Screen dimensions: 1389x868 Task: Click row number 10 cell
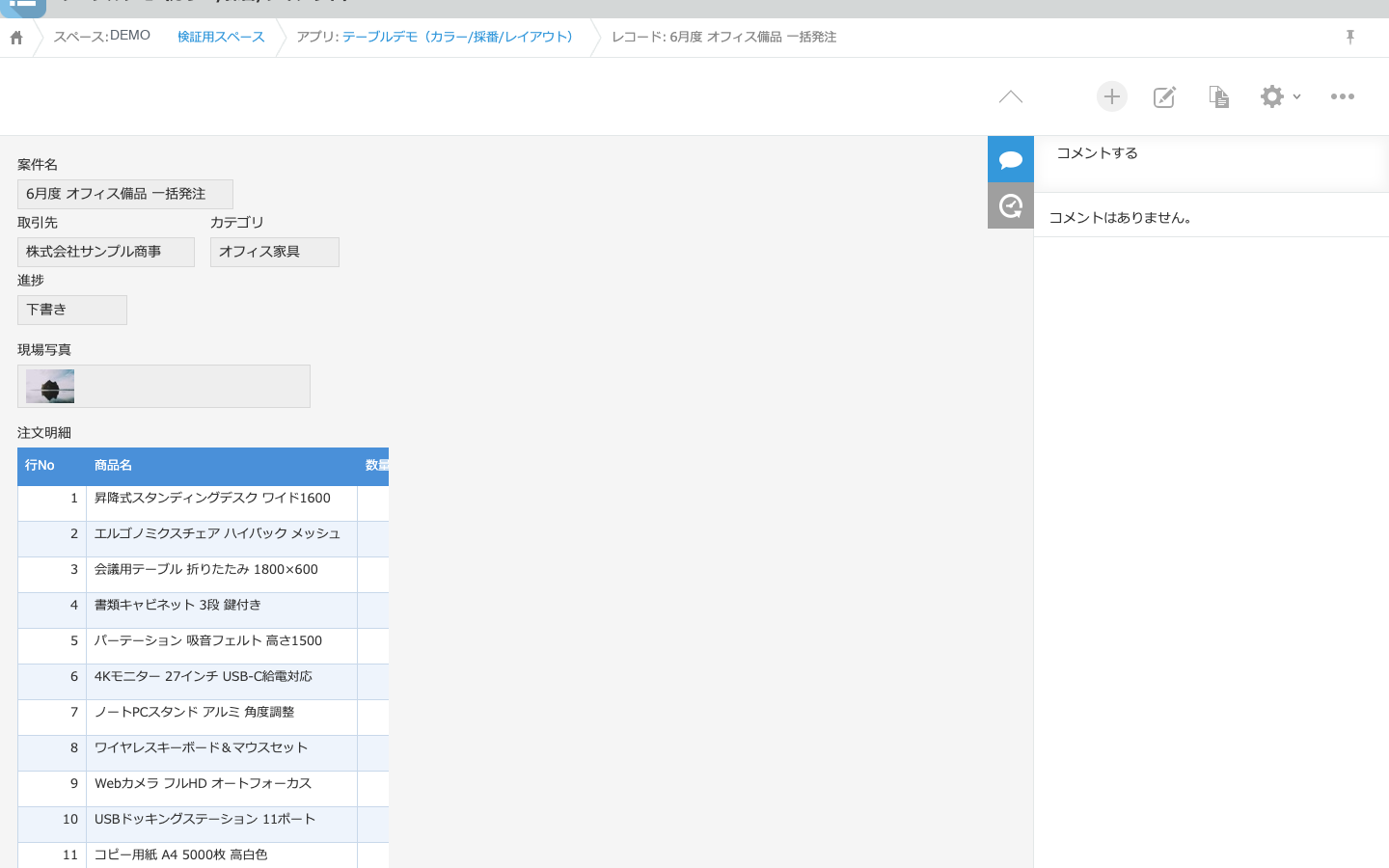coord(52,825)
